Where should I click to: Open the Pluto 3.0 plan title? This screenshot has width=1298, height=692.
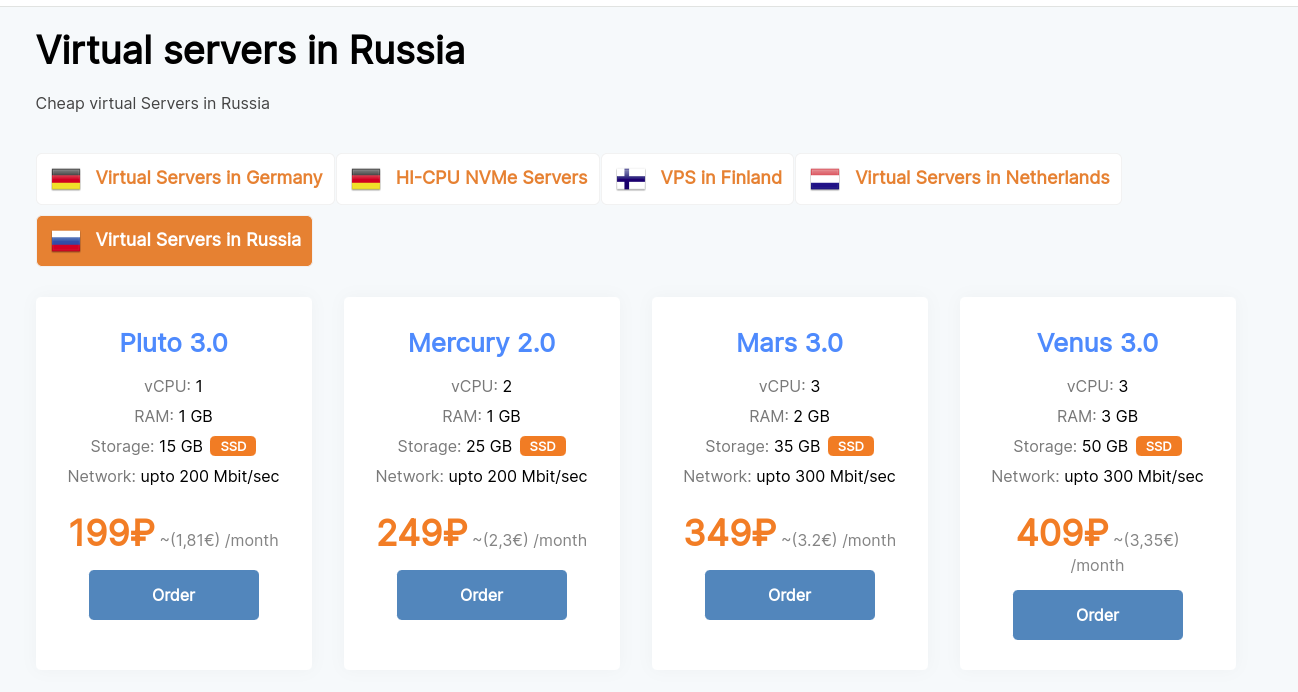pos(174,343)
